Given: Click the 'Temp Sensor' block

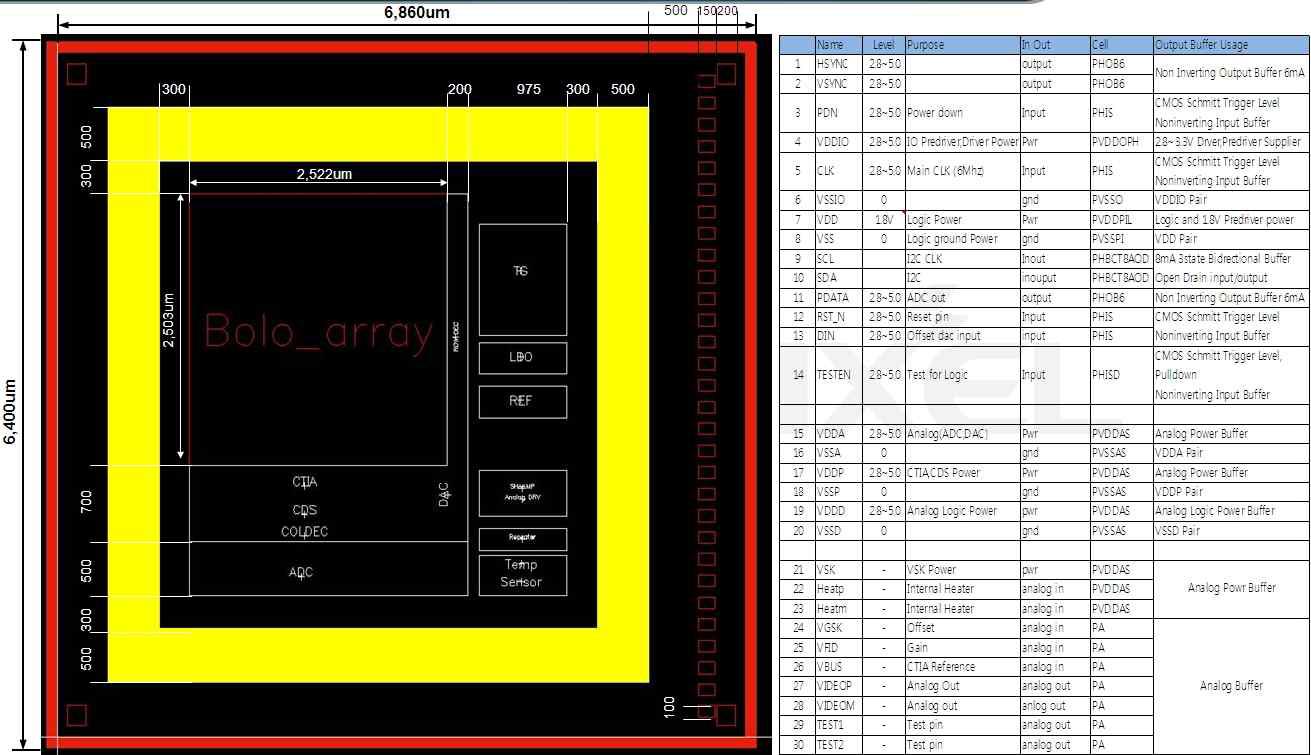Looking at the screenshot, I should 522,575.
